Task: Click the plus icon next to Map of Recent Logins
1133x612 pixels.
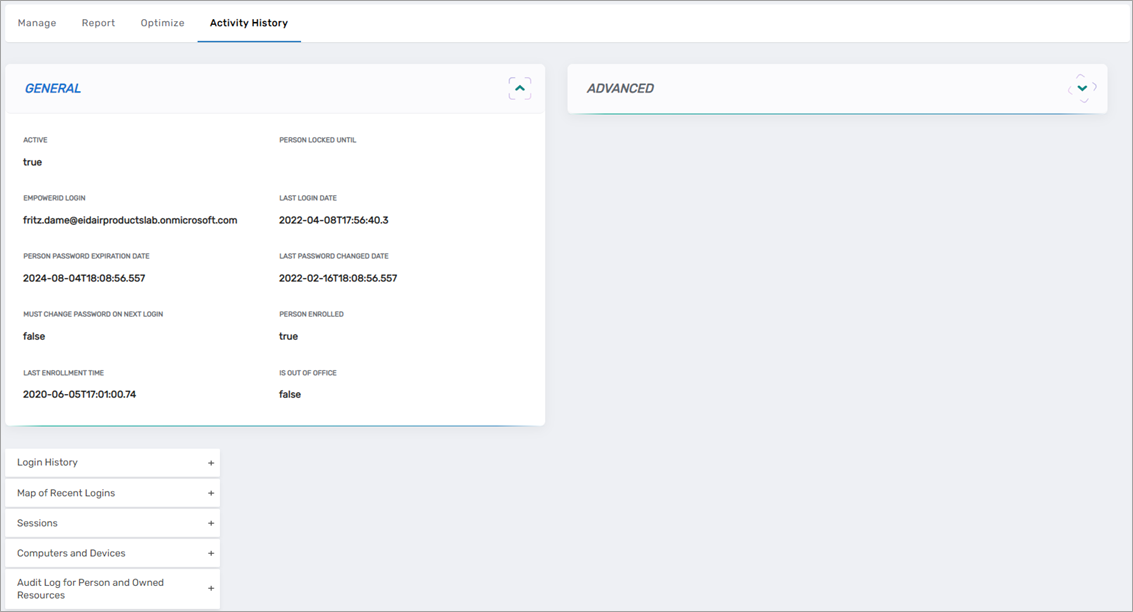Action: pyautogui.click(x=210, y=492)
